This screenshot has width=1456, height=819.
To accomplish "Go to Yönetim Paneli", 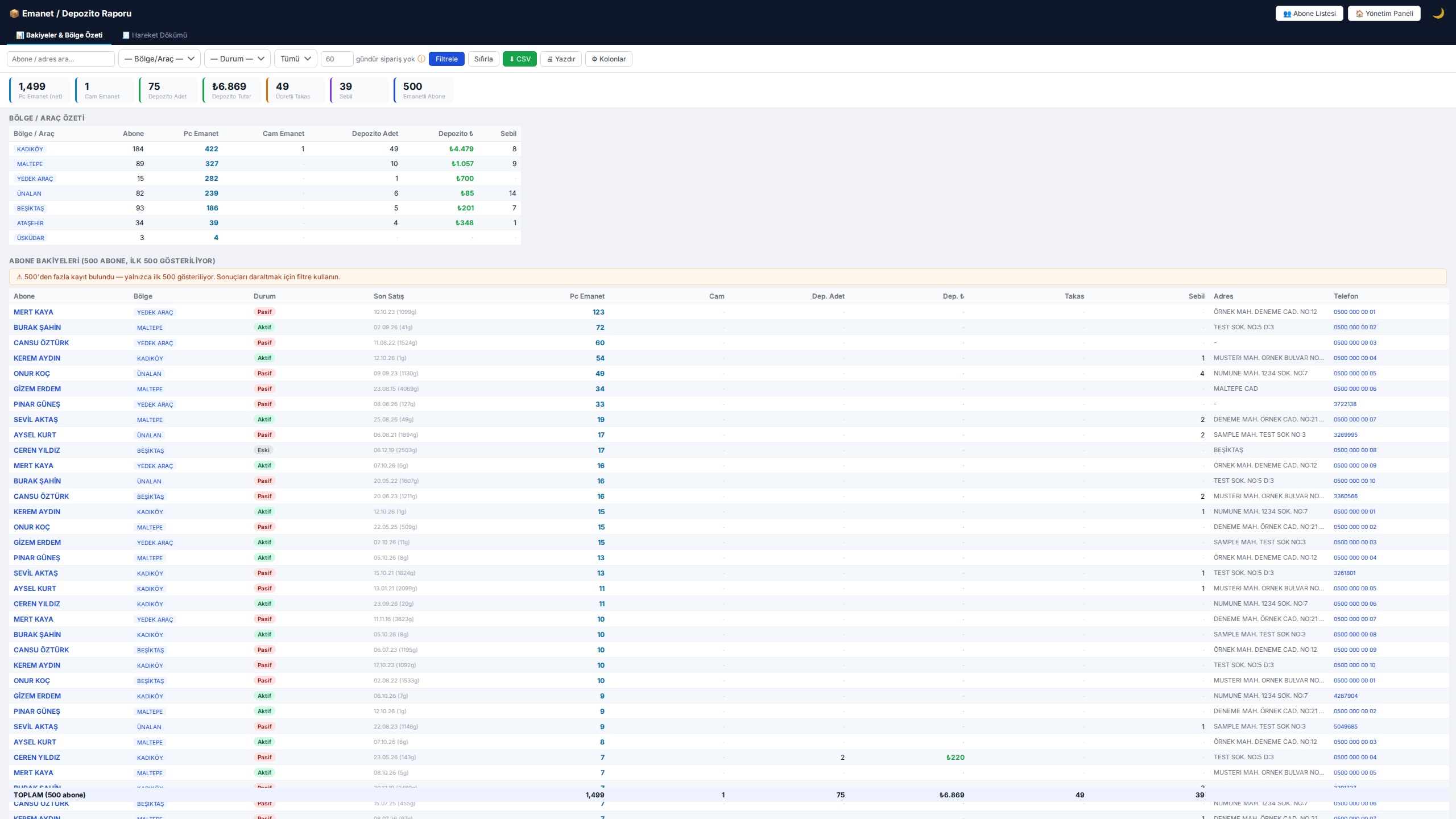I will tap(1384, 13).
